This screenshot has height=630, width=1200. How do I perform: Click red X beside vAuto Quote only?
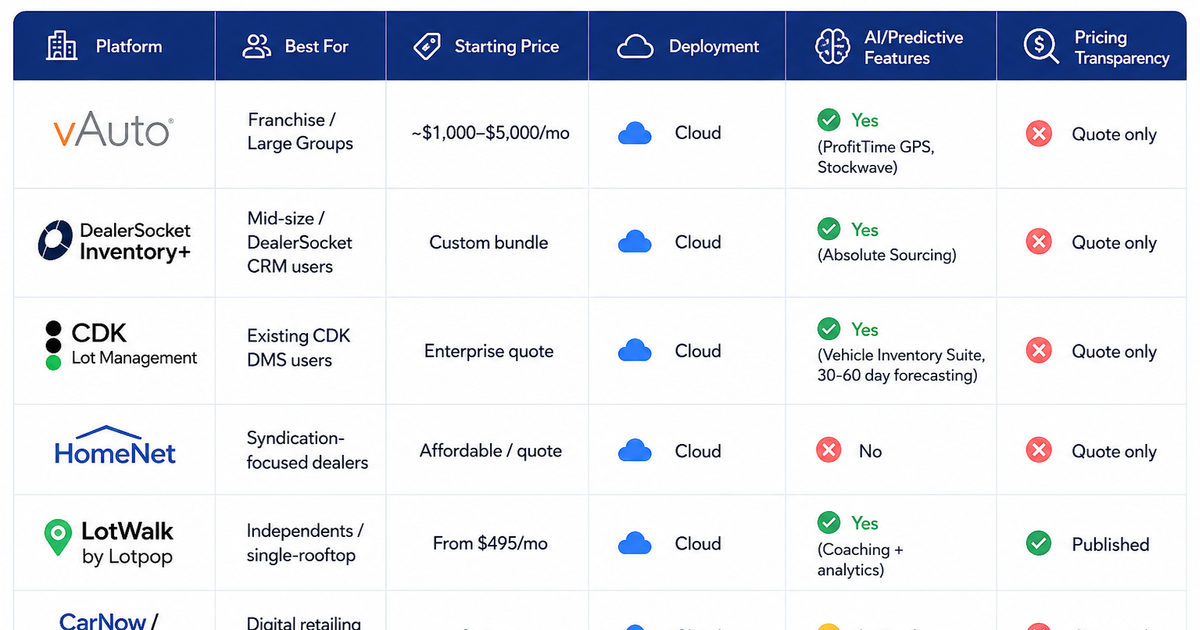[1039, 134]
